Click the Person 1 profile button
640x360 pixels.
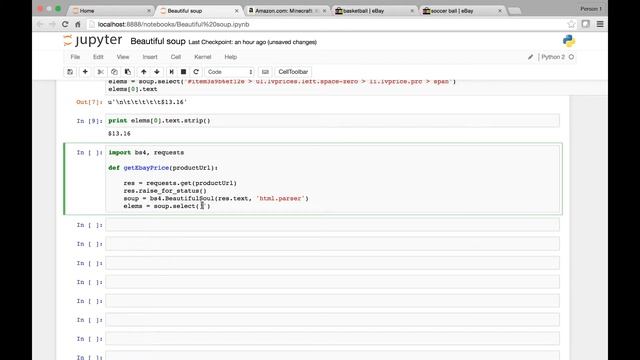tap(591, 9)
